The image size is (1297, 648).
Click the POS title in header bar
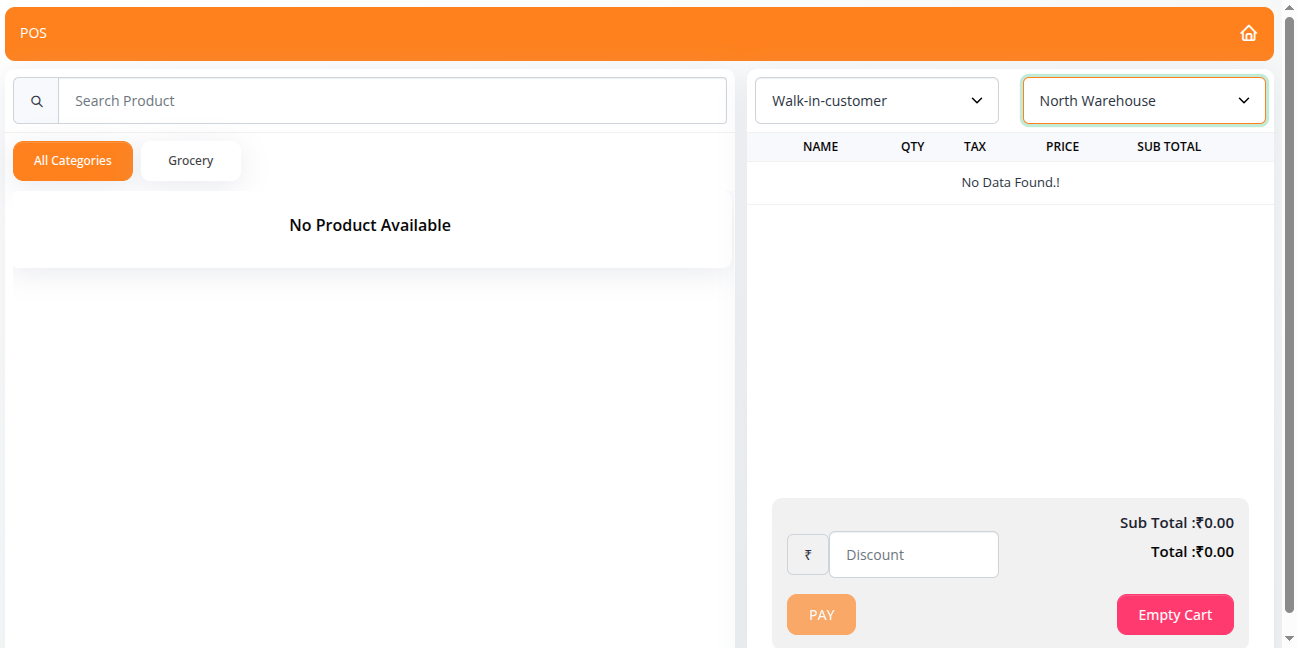pos(33,33)
